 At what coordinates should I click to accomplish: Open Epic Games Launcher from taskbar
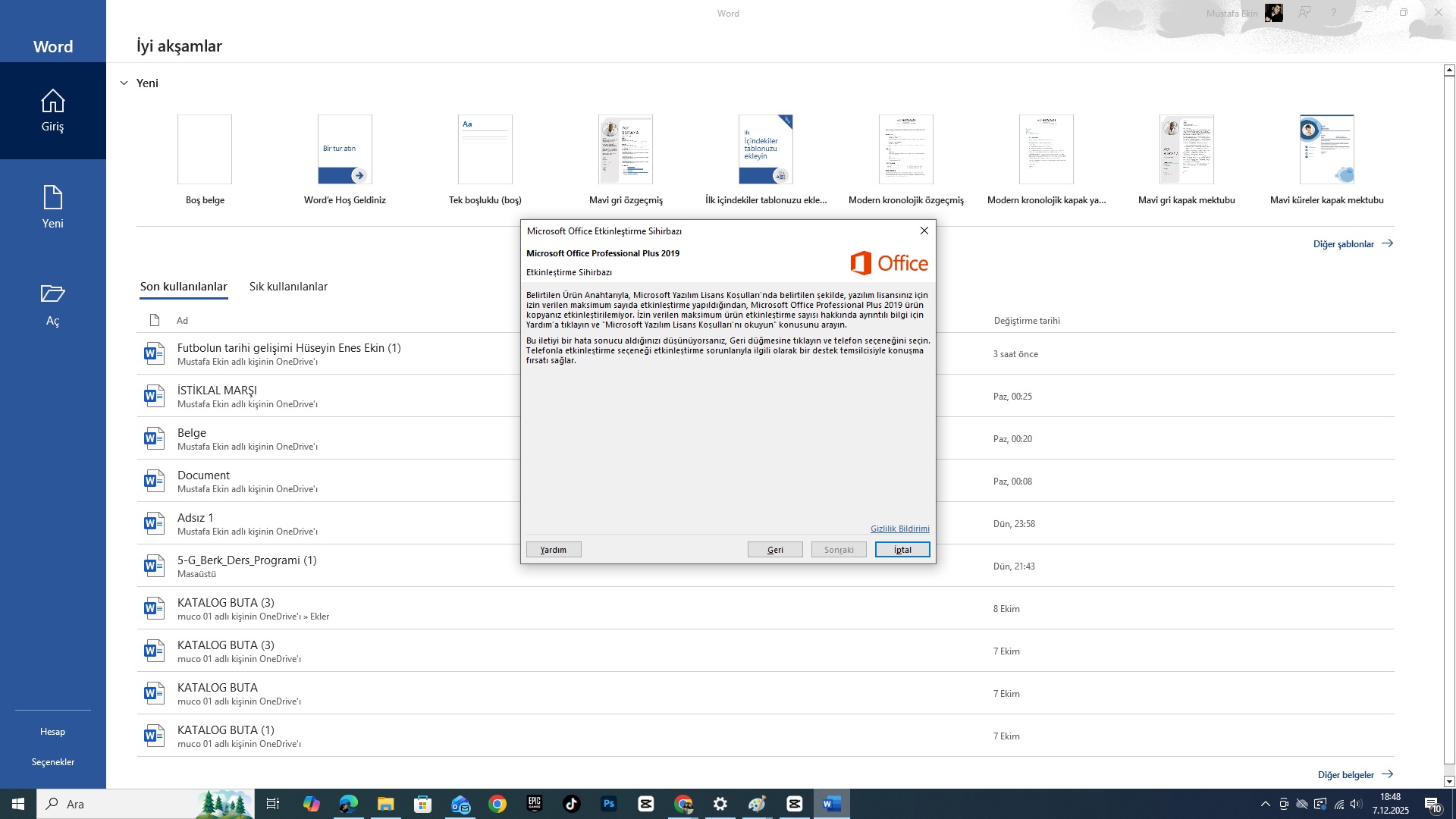(535, 804)
